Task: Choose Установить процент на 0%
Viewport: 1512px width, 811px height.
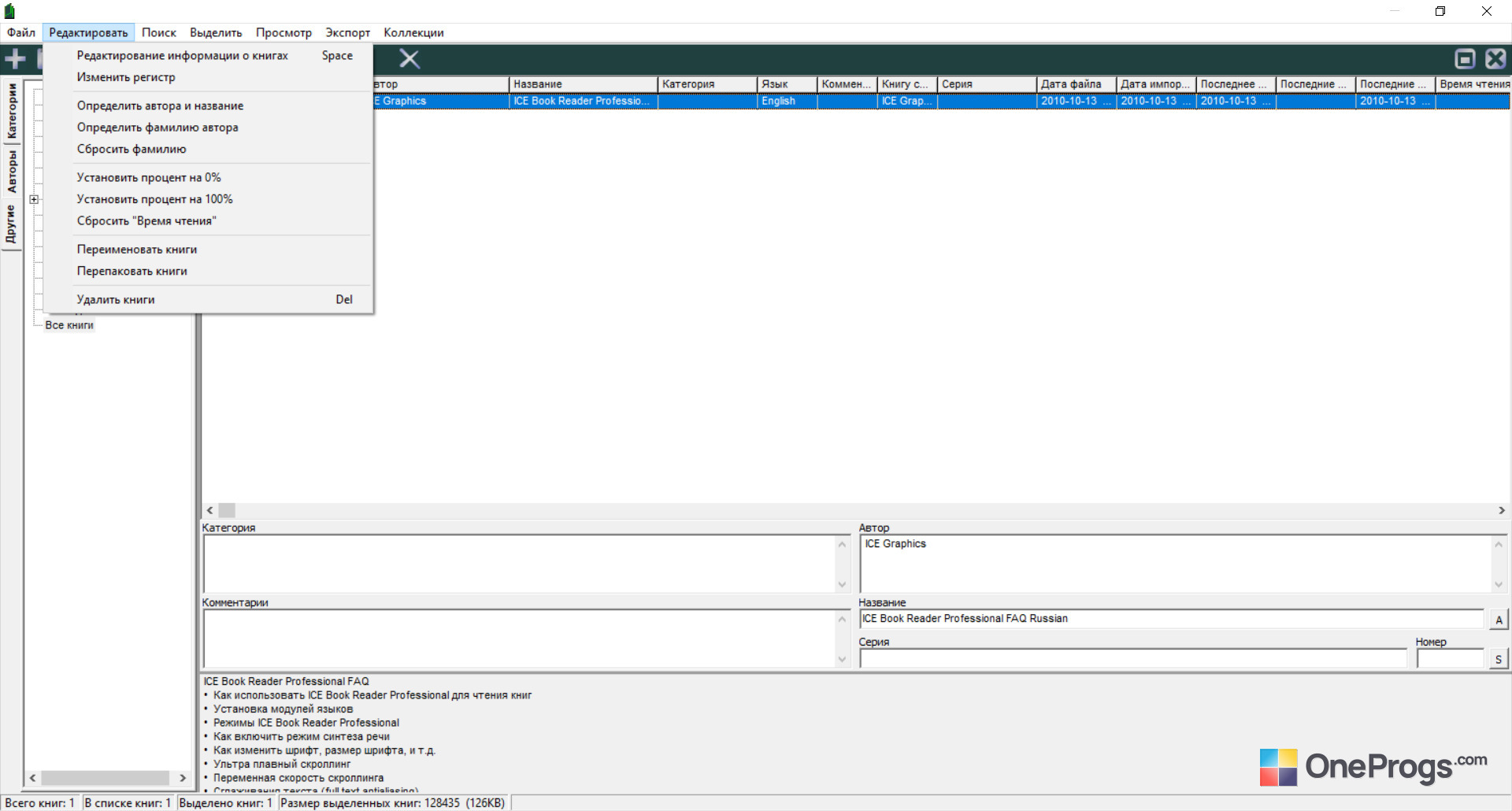Action: point(209,177)
